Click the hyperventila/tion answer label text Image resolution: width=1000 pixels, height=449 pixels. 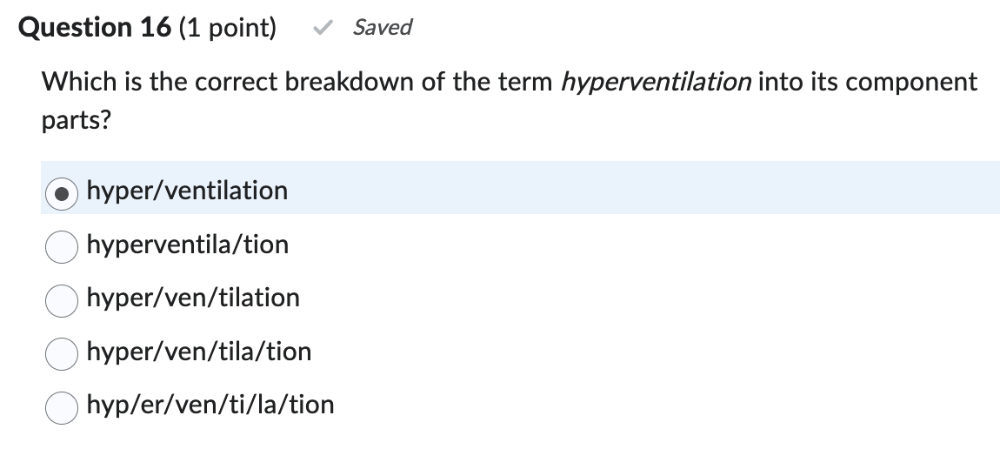[187, 244]
